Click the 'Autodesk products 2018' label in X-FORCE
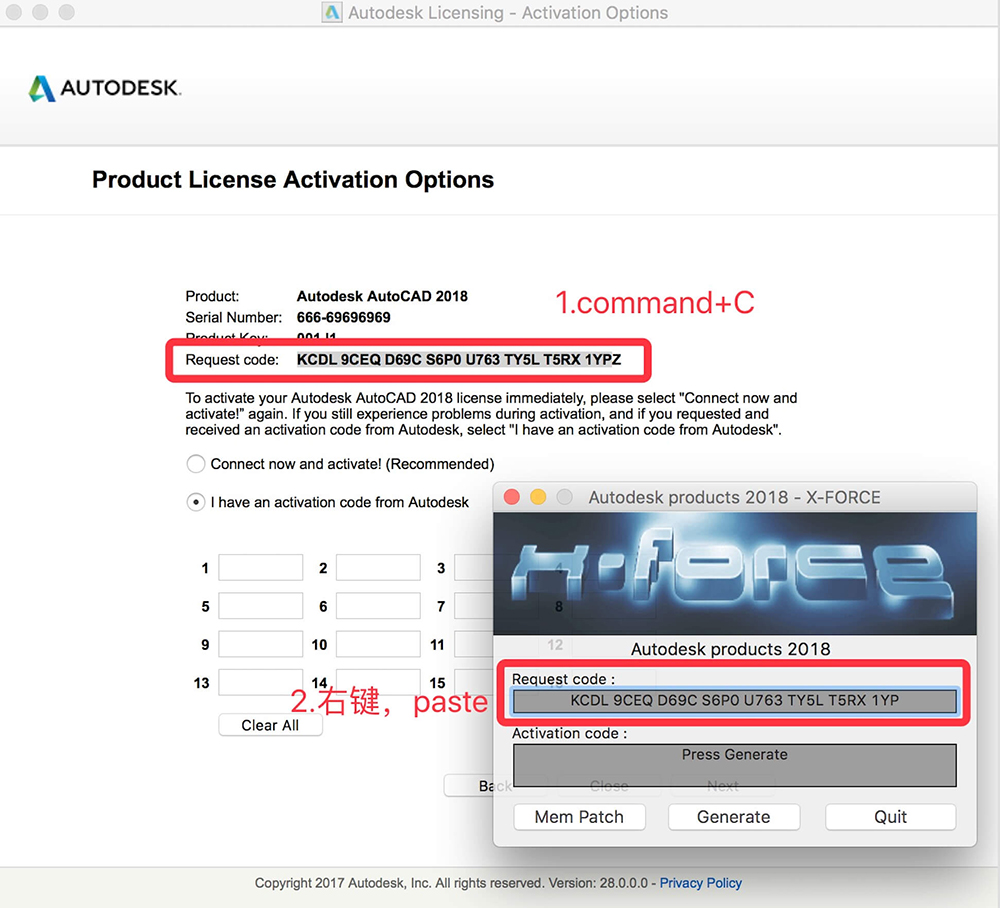The image size is (1000, 908). 731,649
